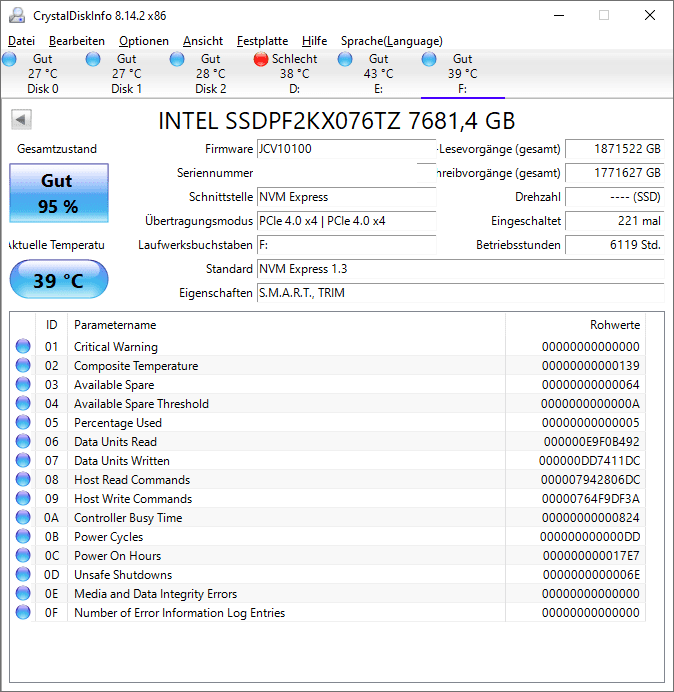The height and width of the screenshot is (692, 674).
Task: Click the Gesamtzustand label
Action: [57, 149]
